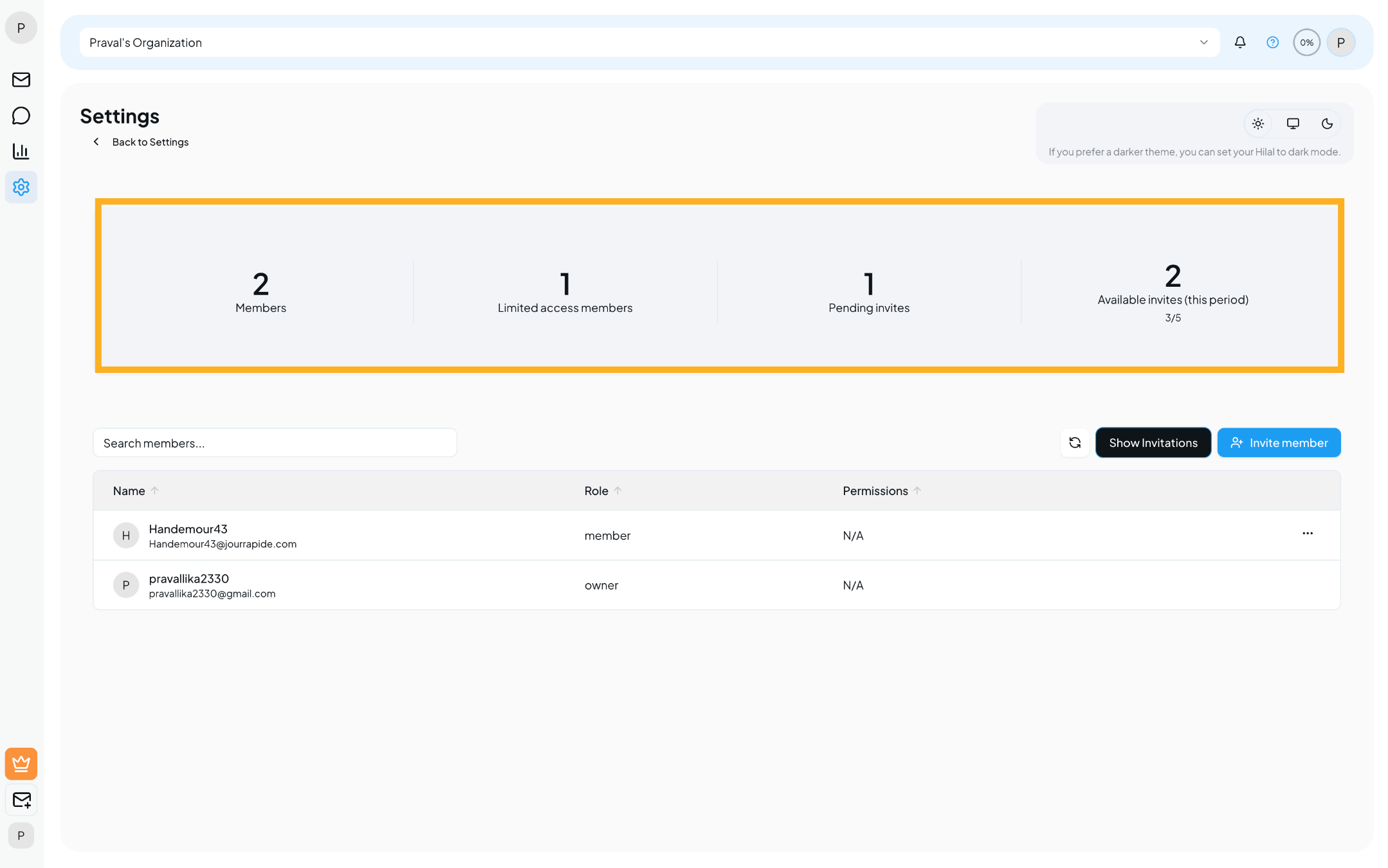Show Invitations for the organization

click(x=1153, y=442)
